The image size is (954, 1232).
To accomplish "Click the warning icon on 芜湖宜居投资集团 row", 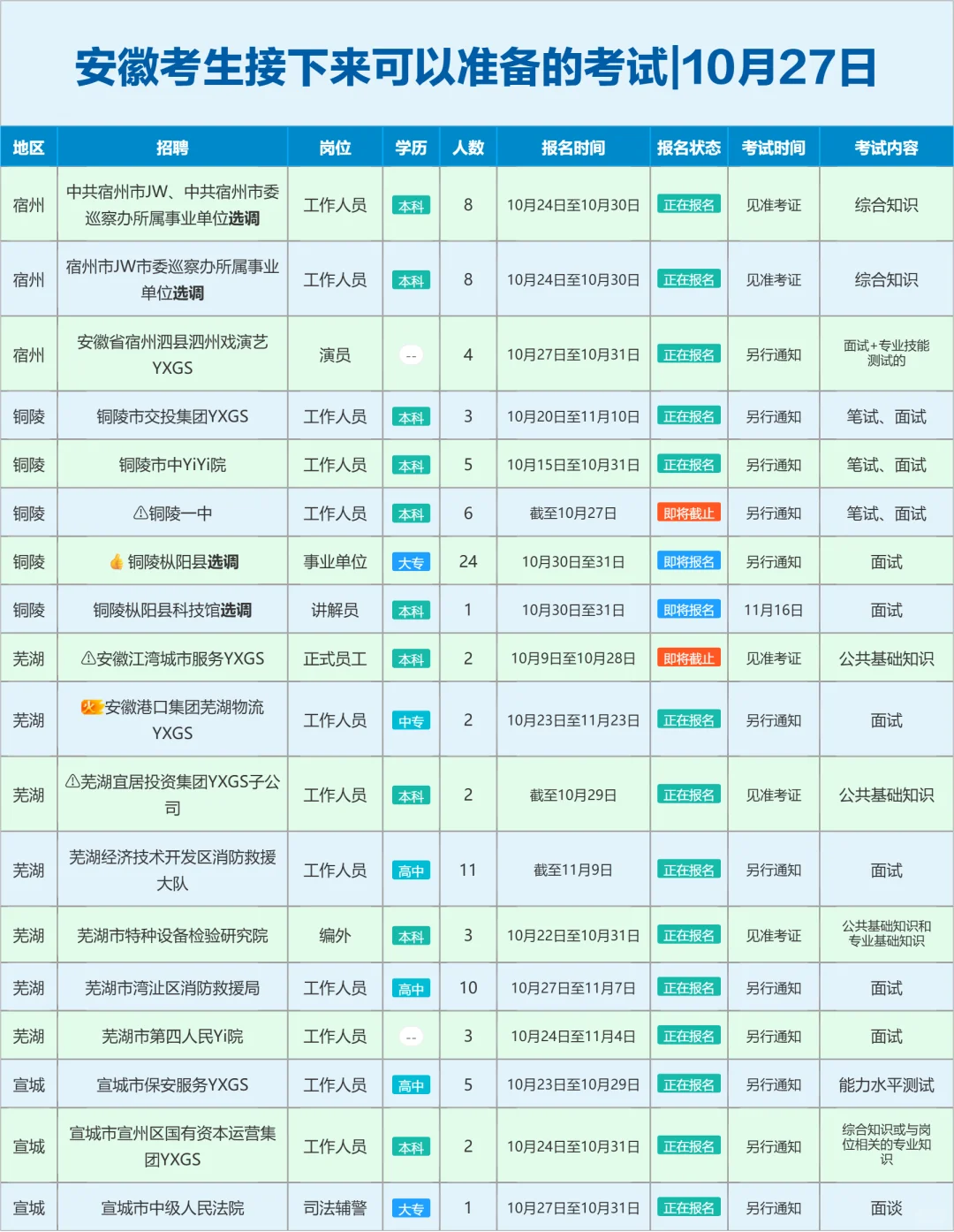I will coord(72,781).
